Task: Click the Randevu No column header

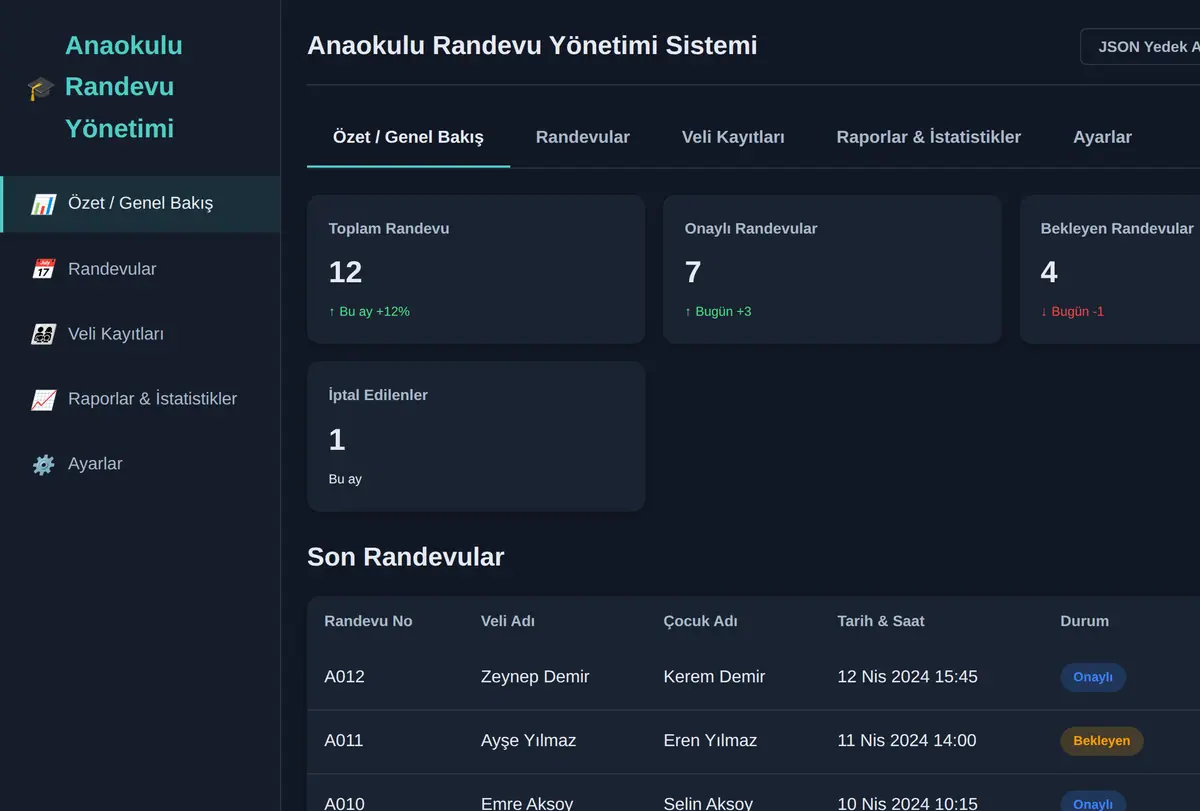Action: coord(368,621)
